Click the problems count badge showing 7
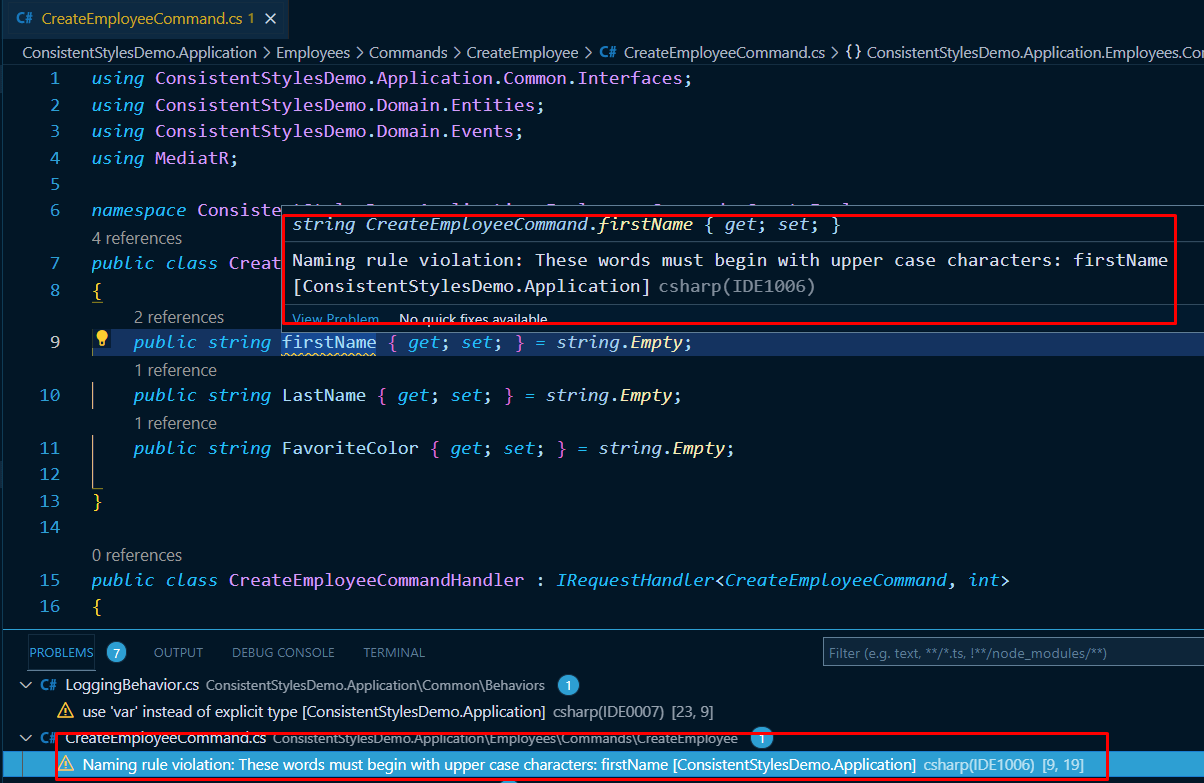Viewport: 1204px width, 783px height. (x=116, y=652)
